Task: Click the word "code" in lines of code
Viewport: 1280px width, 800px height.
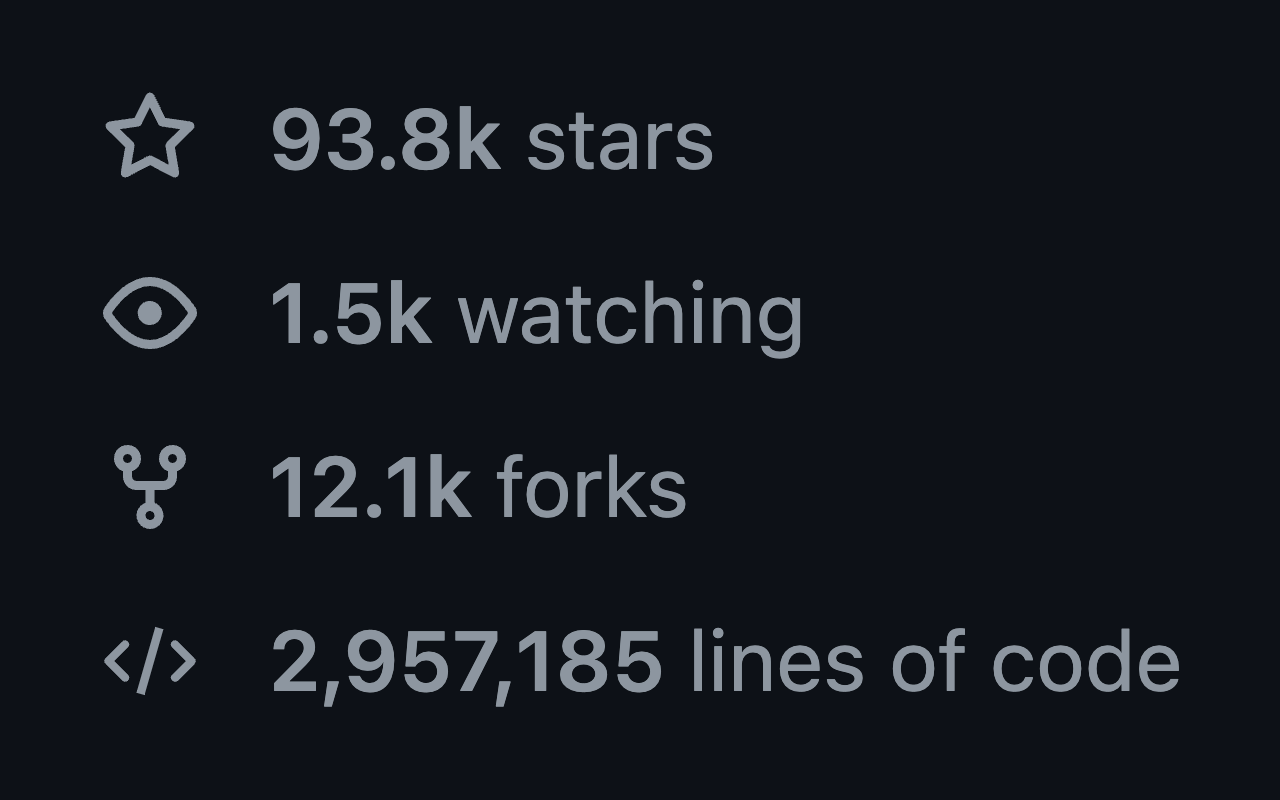Action: point(1086,662)
